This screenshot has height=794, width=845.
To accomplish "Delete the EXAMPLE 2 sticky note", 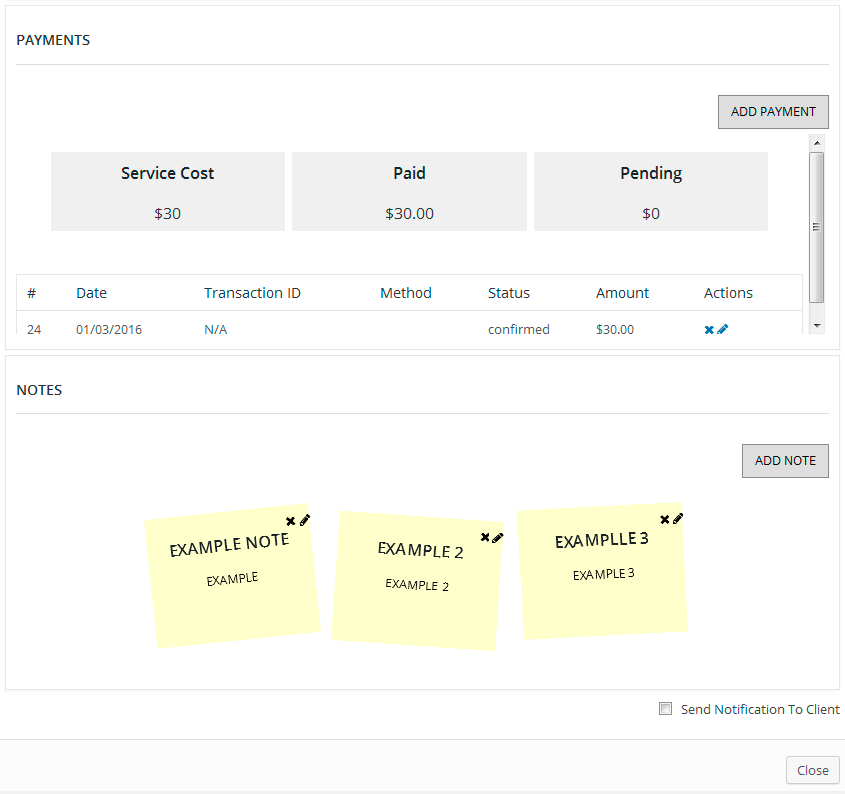I will coord(485,537).
